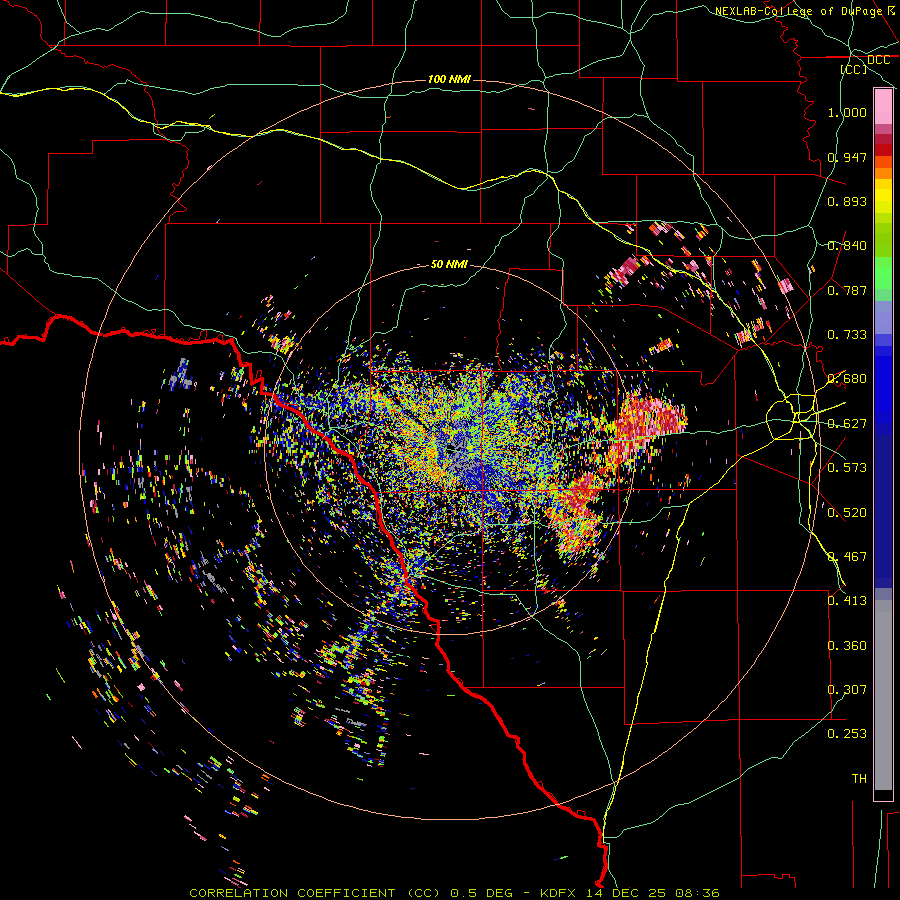Click the 14 DEC 25 08:36 timestamp
The height and width of the screenshot is (900, 900).
coord(653,893)
